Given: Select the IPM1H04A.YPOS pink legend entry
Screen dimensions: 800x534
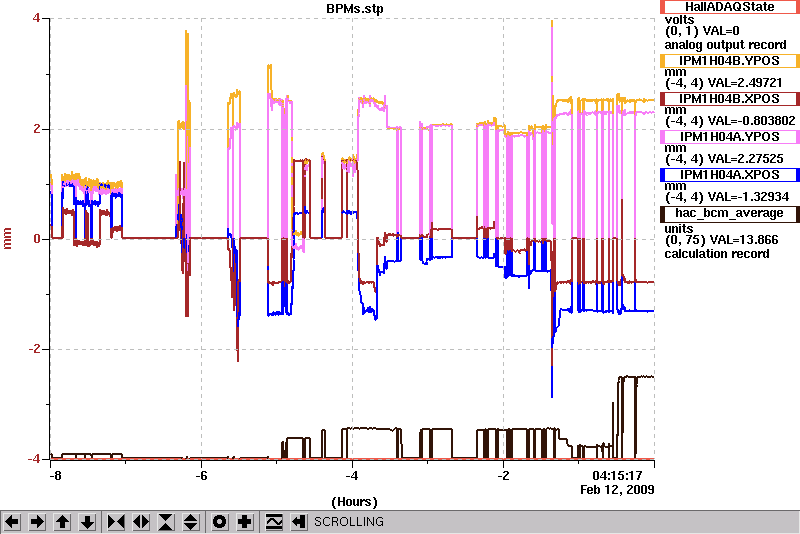Looking at the screenshot, I should coord(730,137).
